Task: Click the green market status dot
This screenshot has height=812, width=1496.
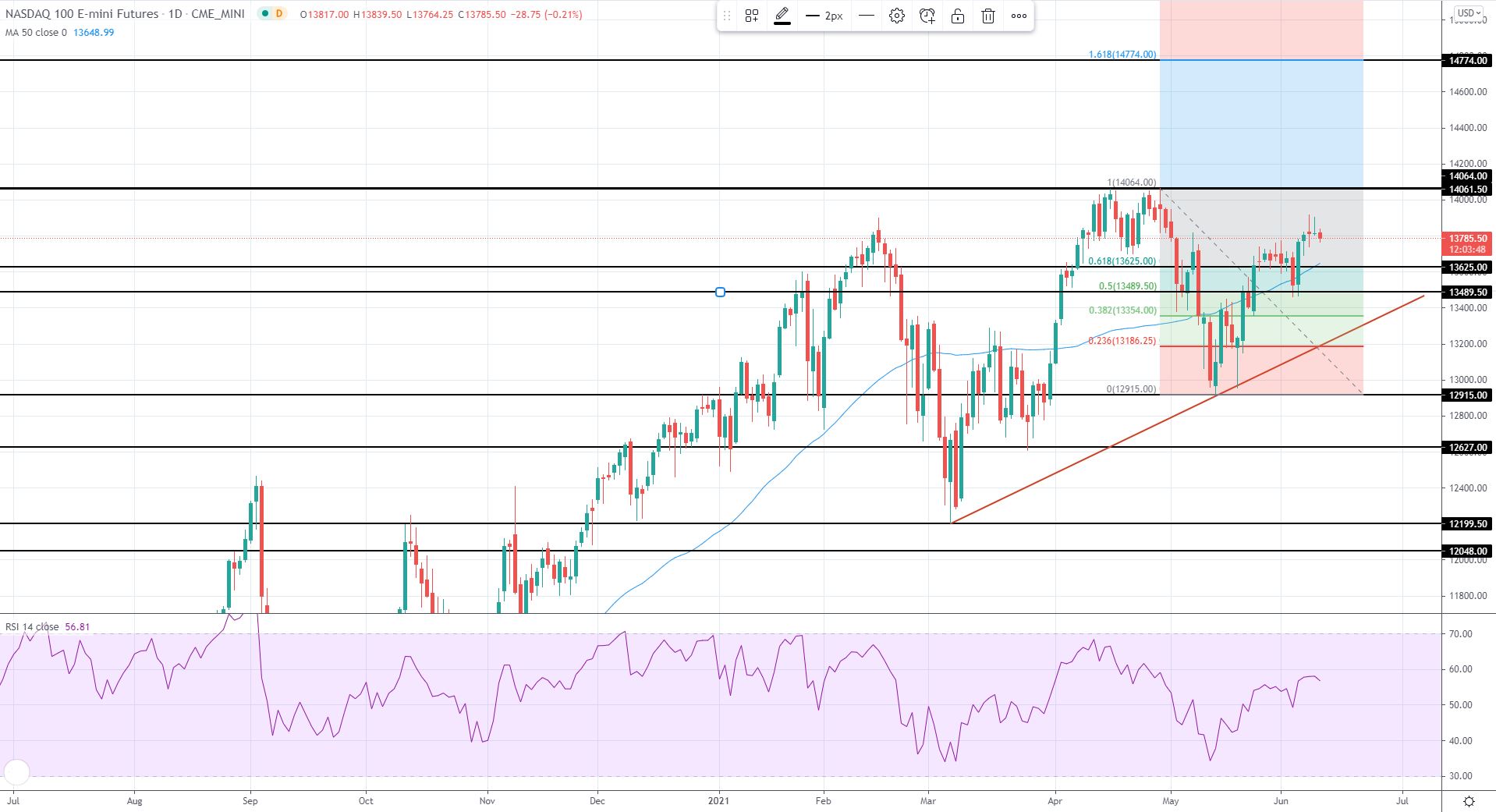Action: coord(266,14)
